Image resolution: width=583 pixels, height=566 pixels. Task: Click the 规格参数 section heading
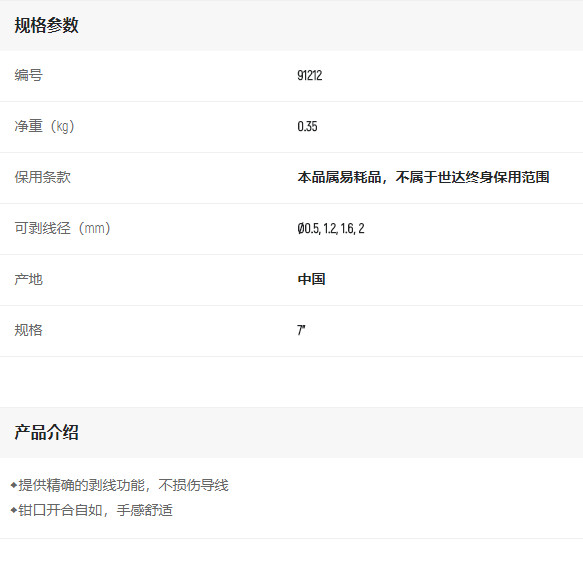(x=46, y=25)
